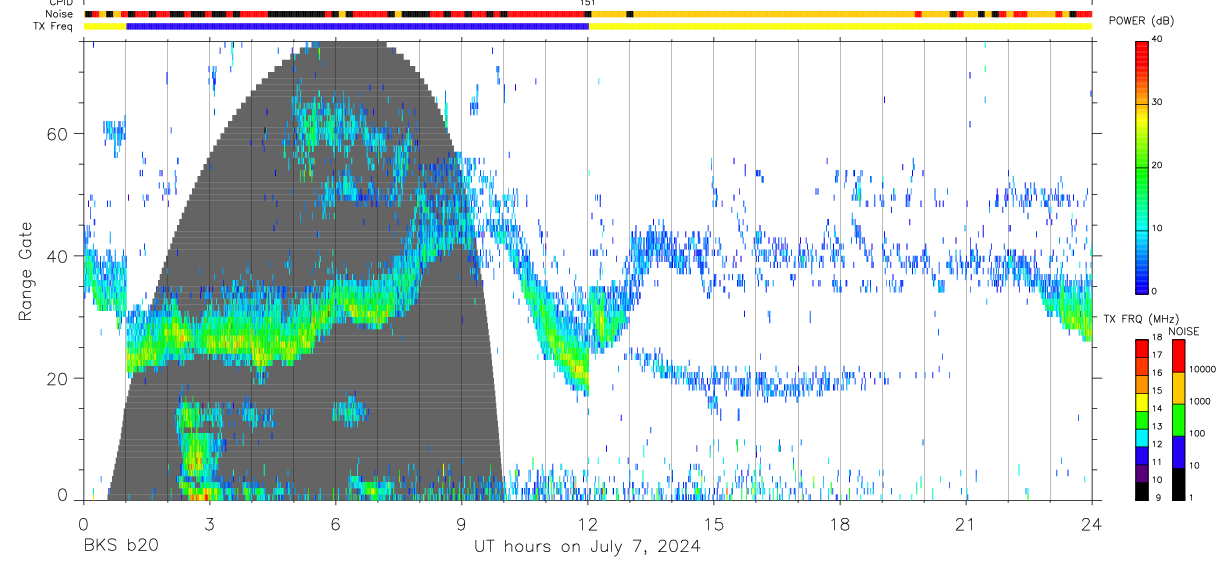
Task: Select the x-axis title UT hours on July 7, 2024
Action: click(587, 547)
